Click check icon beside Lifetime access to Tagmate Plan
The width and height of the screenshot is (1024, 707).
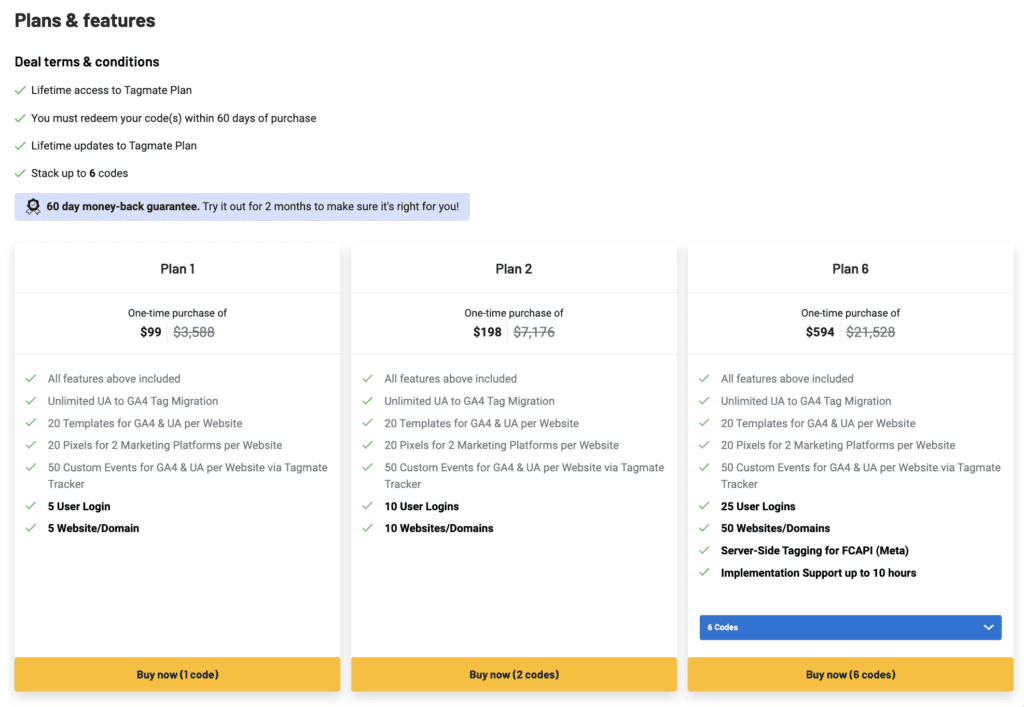[x=20, y=90]
